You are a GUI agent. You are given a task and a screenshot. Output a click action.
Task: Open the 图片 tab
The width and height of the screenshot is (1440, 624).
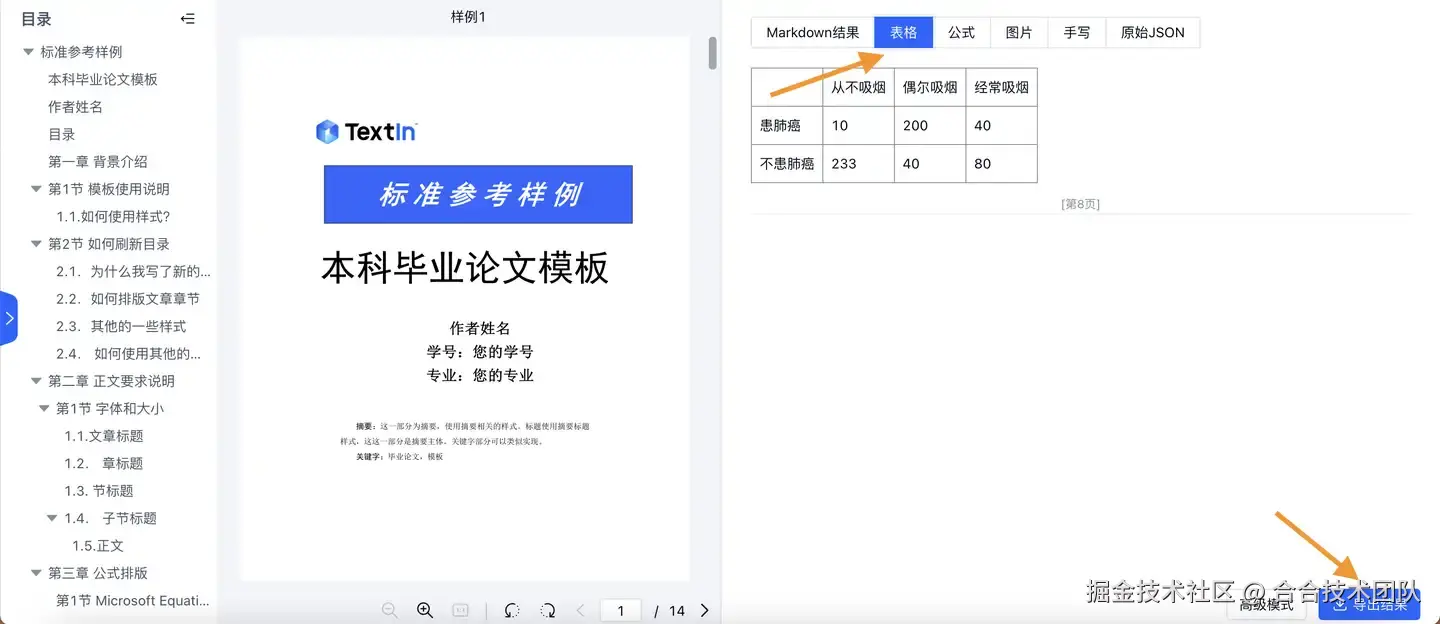pyautogui.click(x=1019, y=32)
